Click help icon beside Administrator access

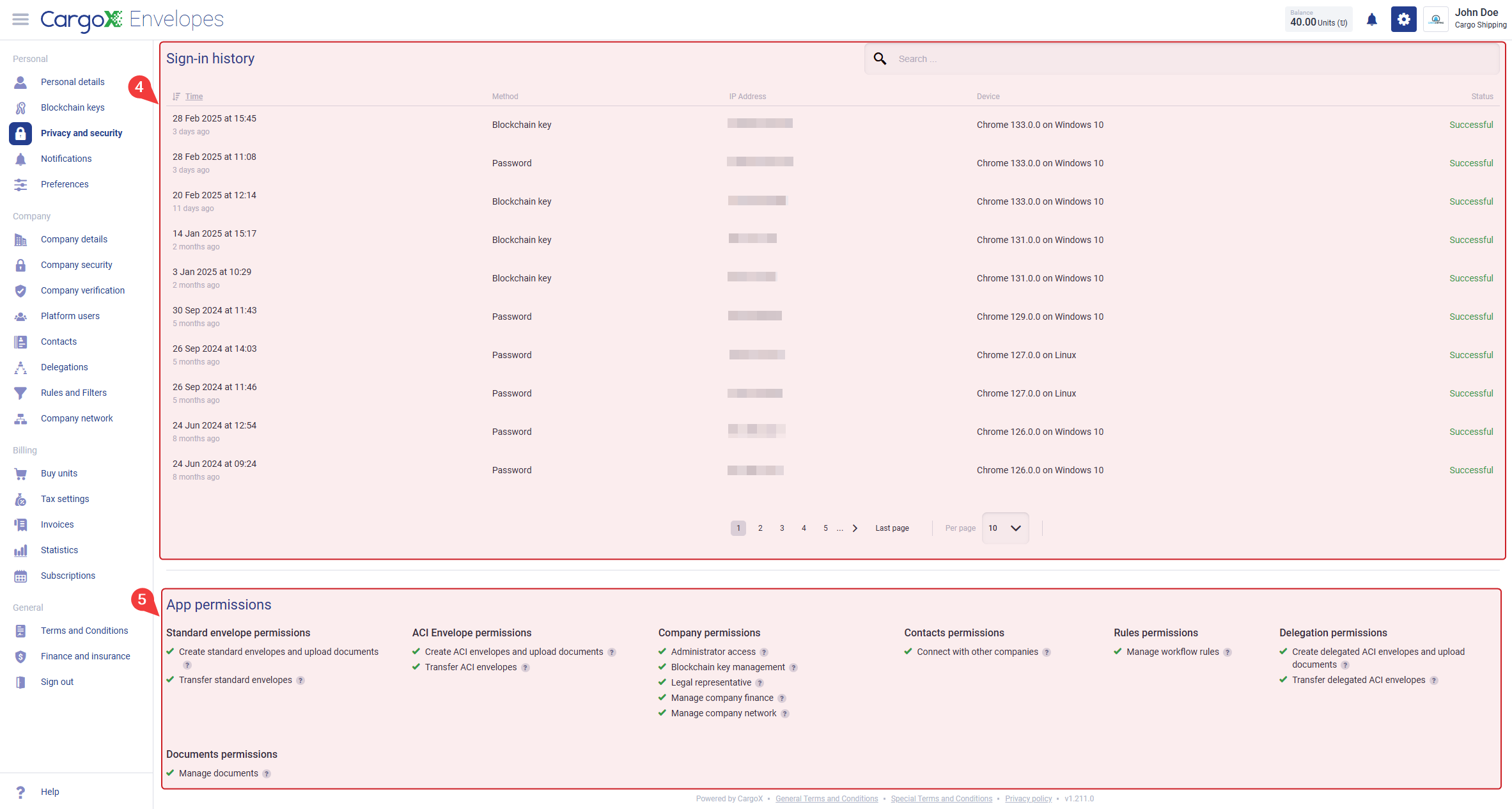click(764, 652)
